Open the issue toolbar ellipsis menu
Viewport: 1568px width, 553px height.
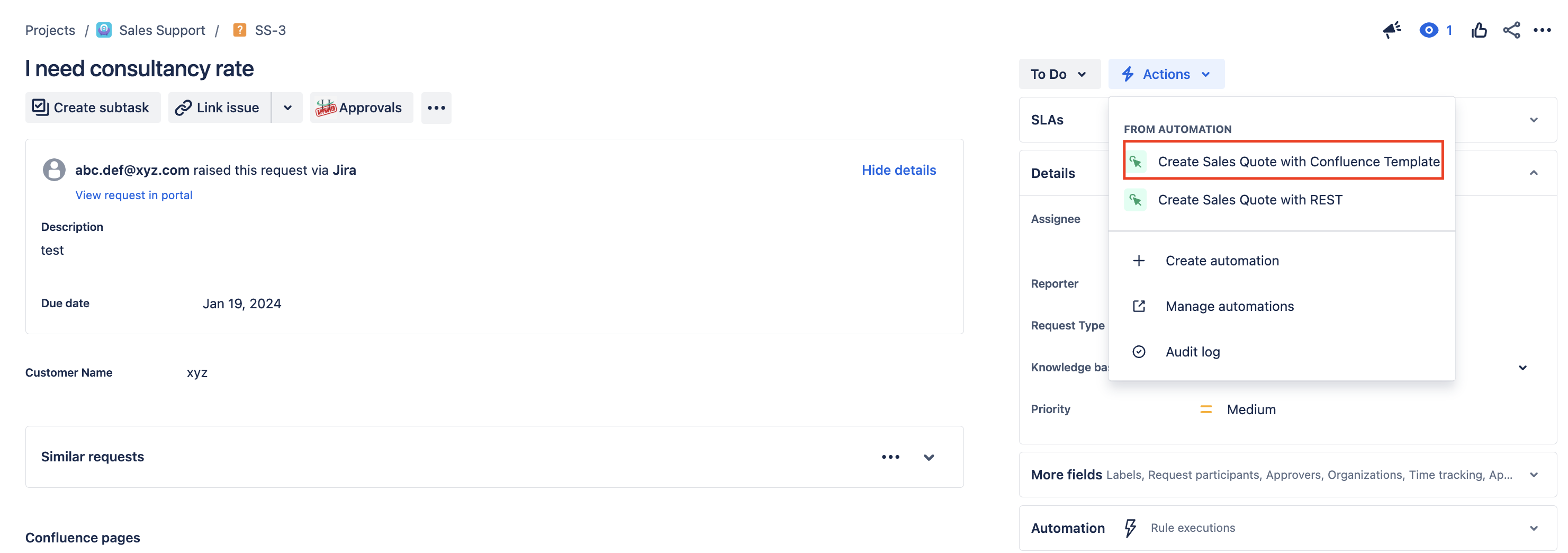[436, 108]
